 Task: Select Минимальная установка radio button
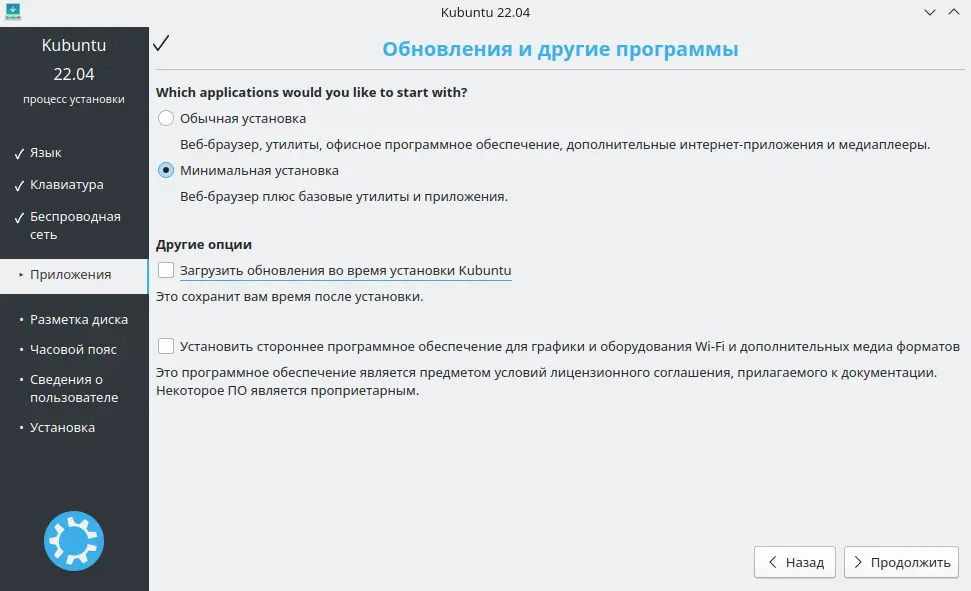(166, 170)
